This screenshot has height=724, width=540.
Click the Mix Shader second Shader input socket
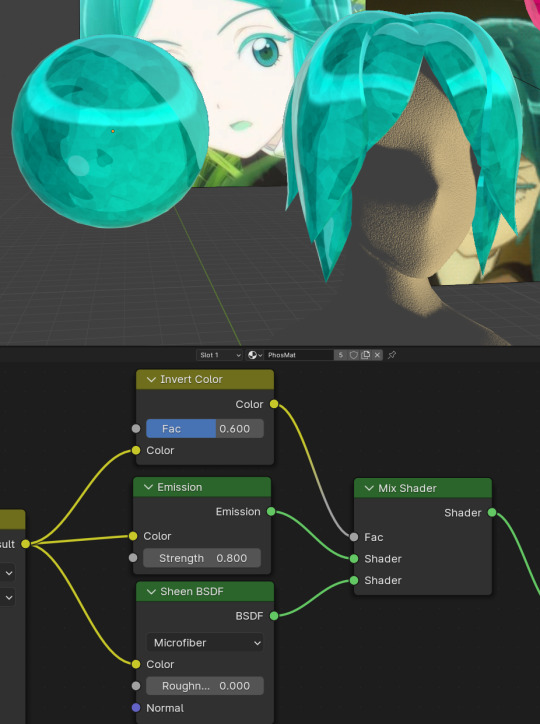[x=354, y=580]
